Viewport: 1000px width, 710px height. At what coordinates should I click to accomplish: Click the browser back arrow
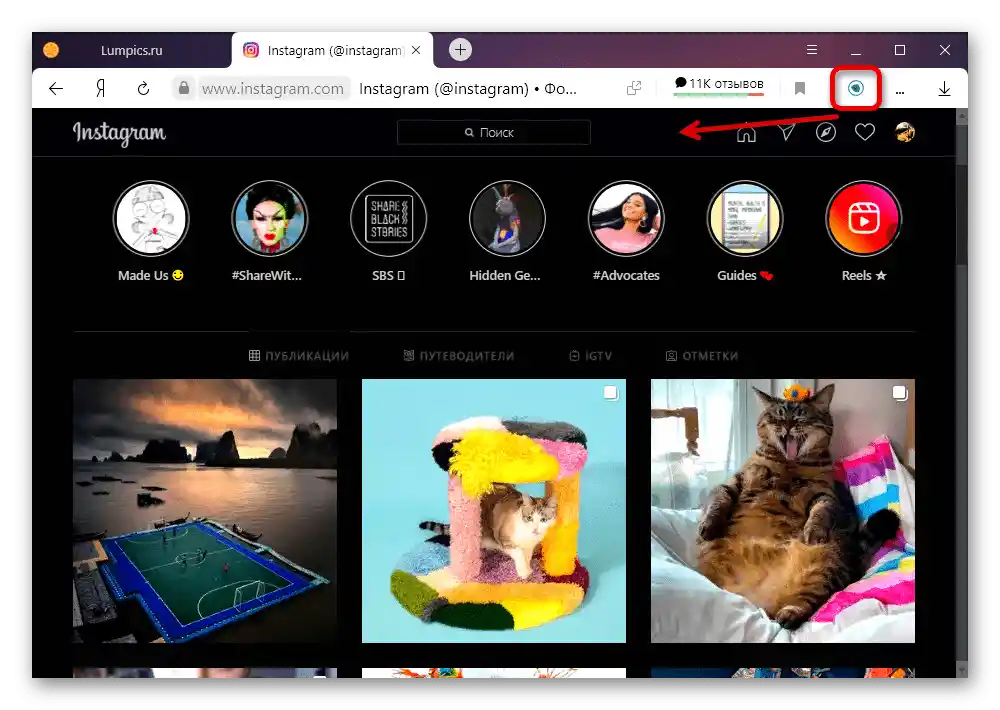[x=56, y=89]
